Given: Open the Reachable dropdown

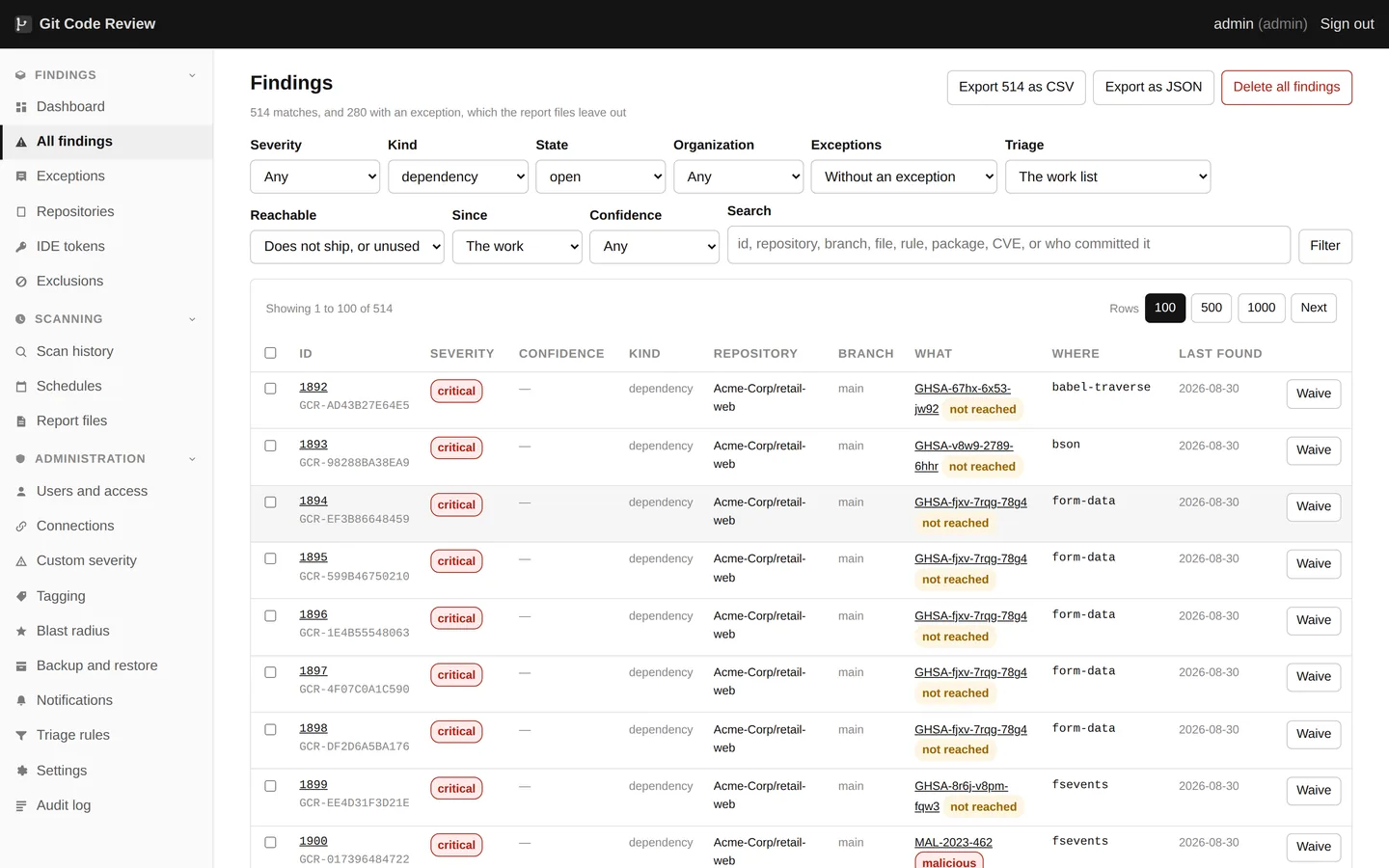Looking at the screenshot, I should click(347, 246).
